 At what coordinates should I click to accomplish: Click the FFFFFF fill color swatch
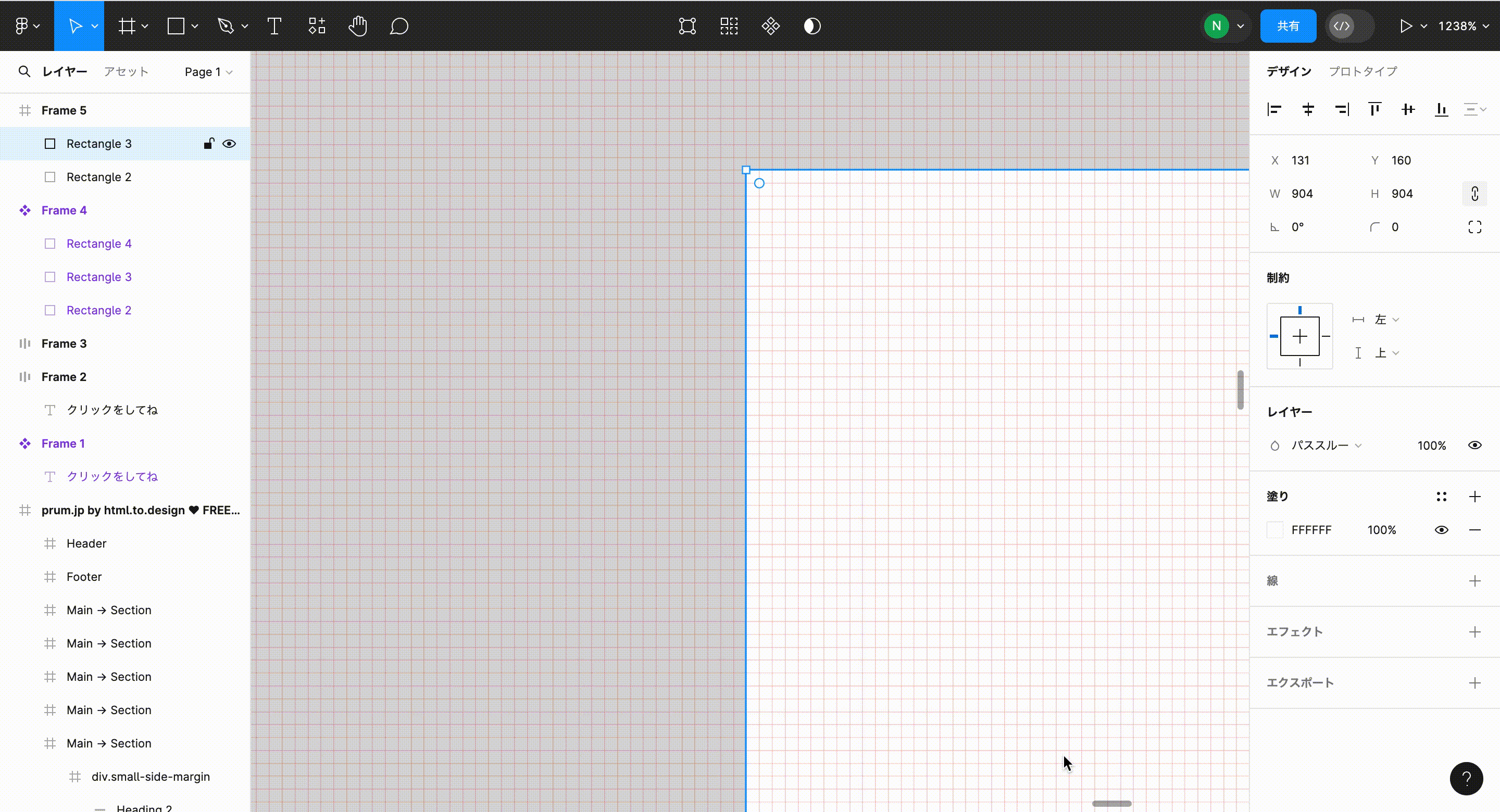coord(1274,530)
